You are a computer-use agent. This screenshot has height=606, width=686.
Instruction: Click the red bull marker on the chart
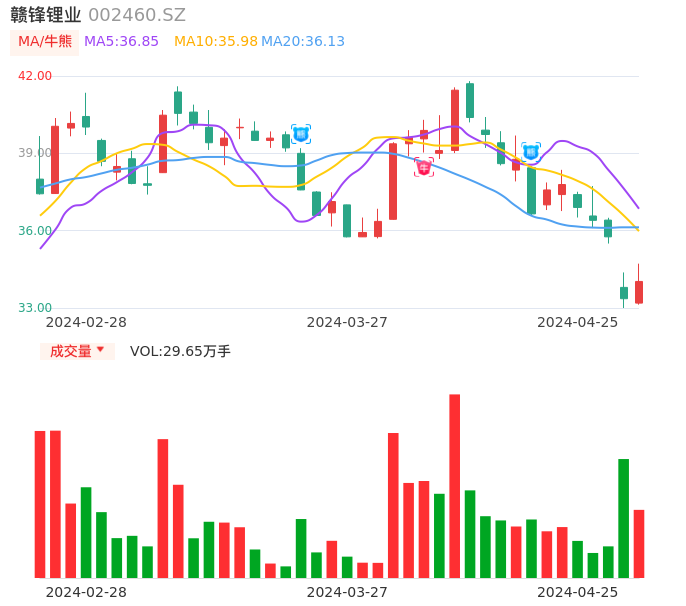(424, 167)
